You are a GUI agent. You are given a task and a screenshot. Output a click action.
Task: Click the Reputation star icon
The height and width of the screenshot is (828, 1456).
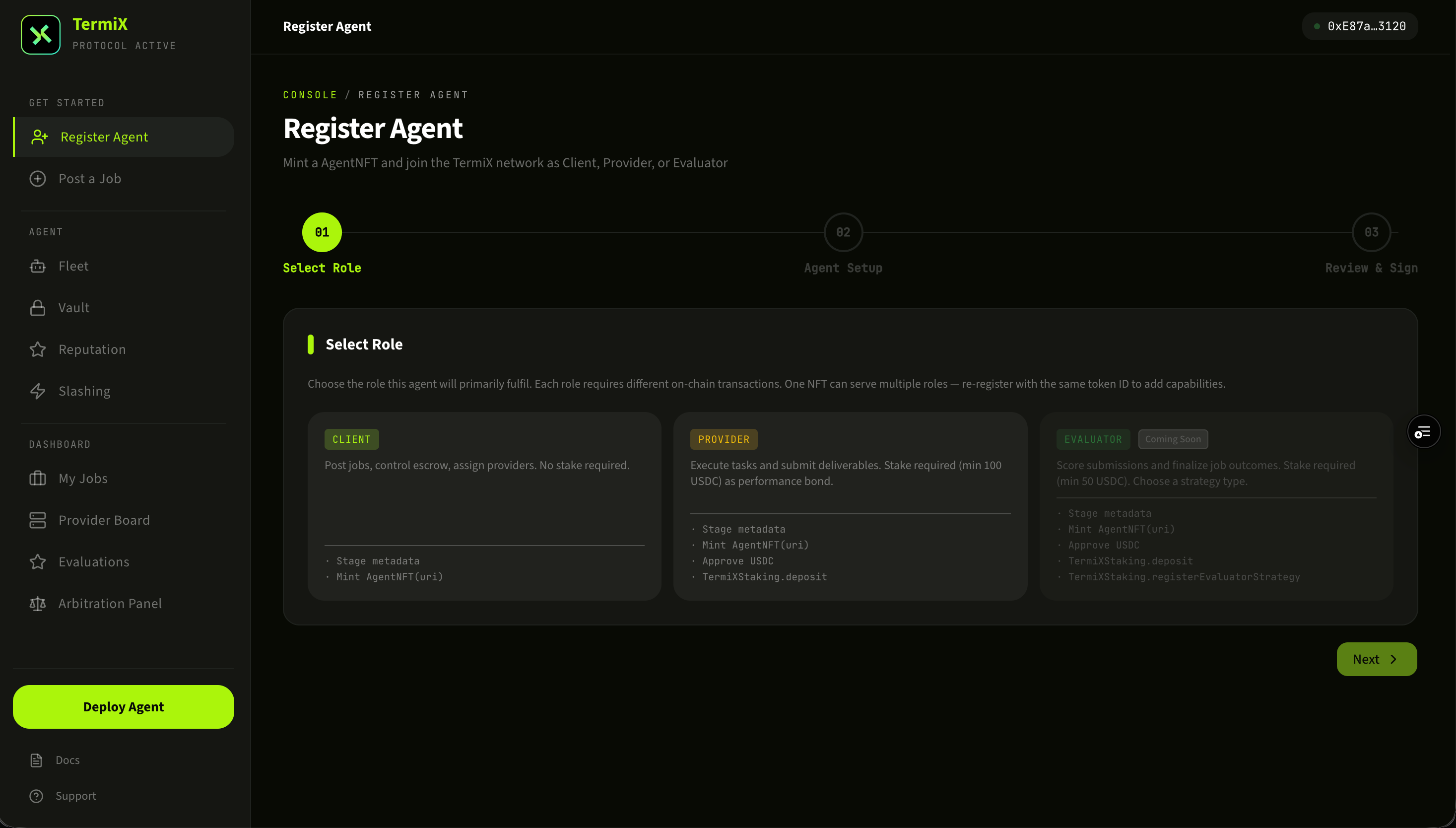[38, 349]
